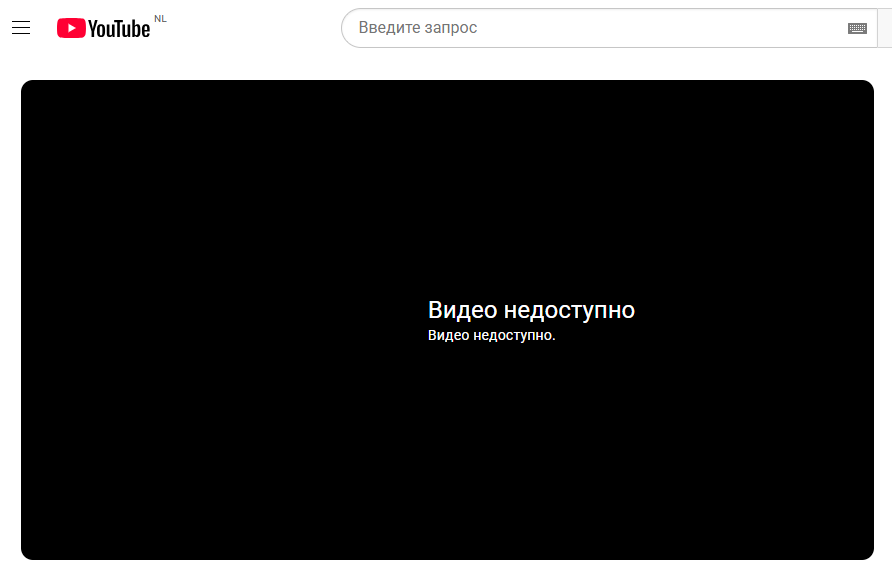892x572 pixels.
Task: Click the placeholder text in search box
Action: pyautogui.click(x=418, y=28)
